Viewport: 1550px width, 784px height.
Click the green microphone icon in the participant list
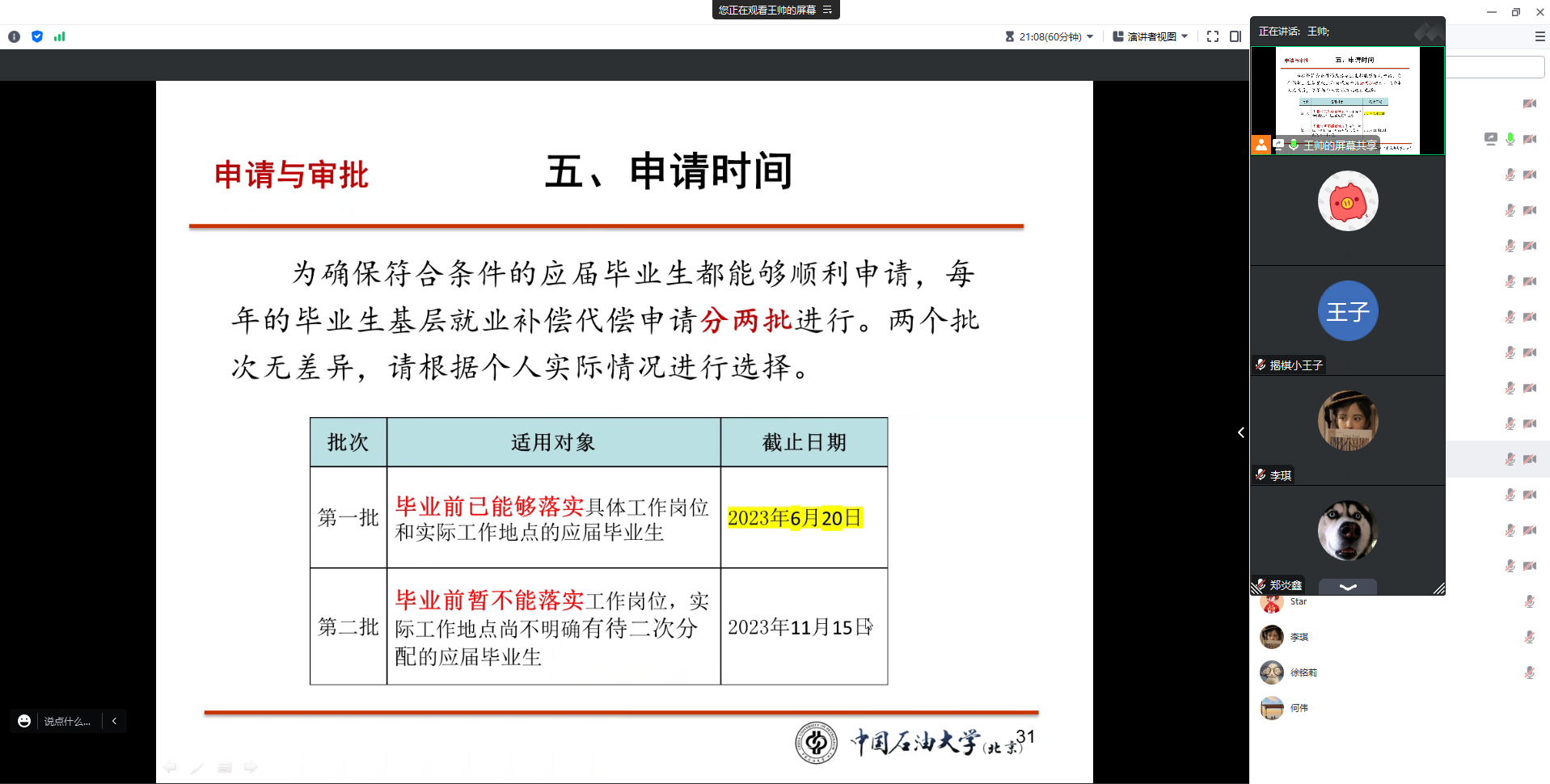pyautogui.click(x=1510, y=139)
